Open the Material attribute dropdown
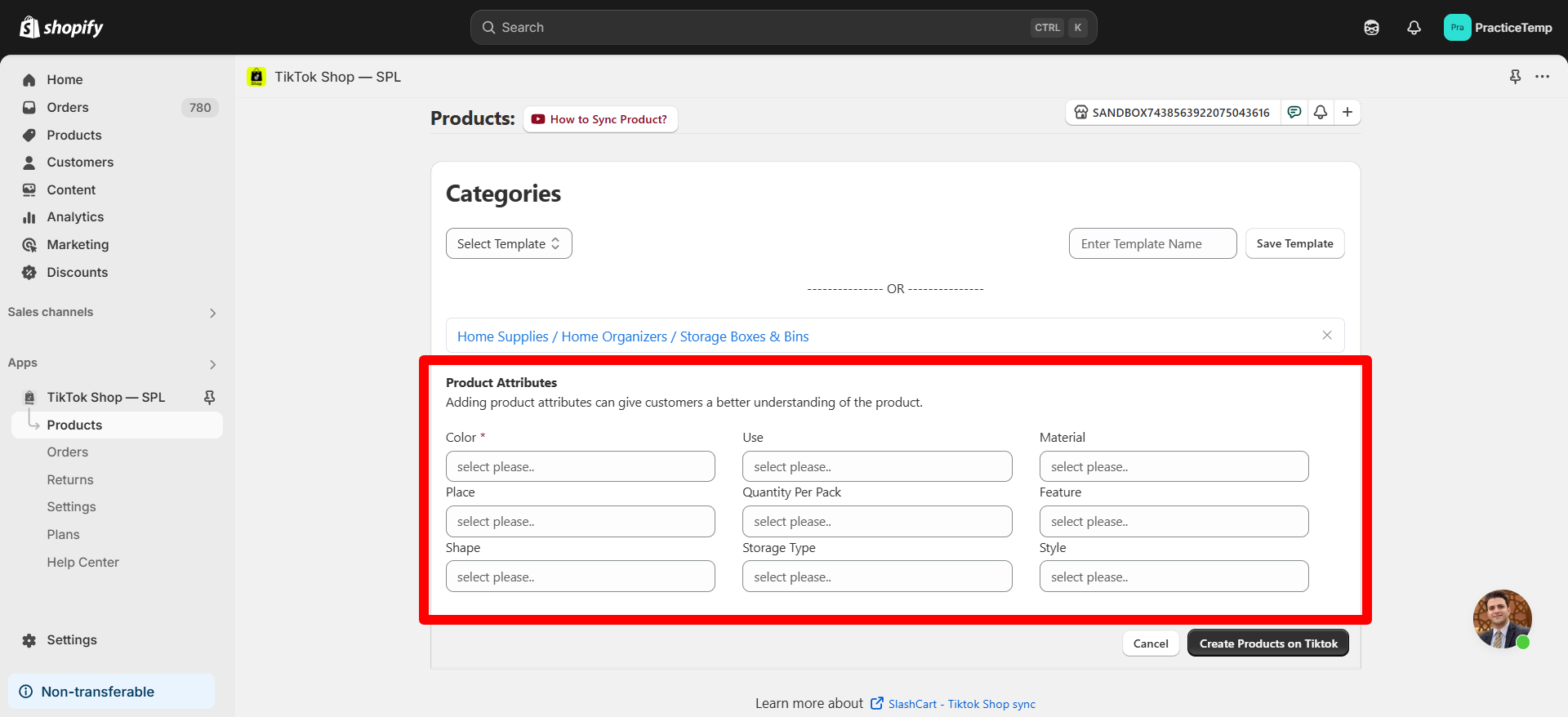1568x717 pixels. (x=1174, y=466)
